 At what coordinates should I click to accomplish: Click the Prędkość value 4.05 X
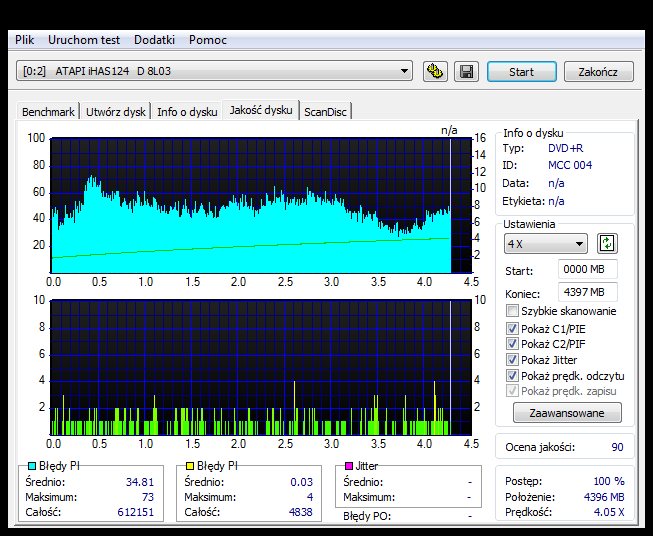coord(609,512)
